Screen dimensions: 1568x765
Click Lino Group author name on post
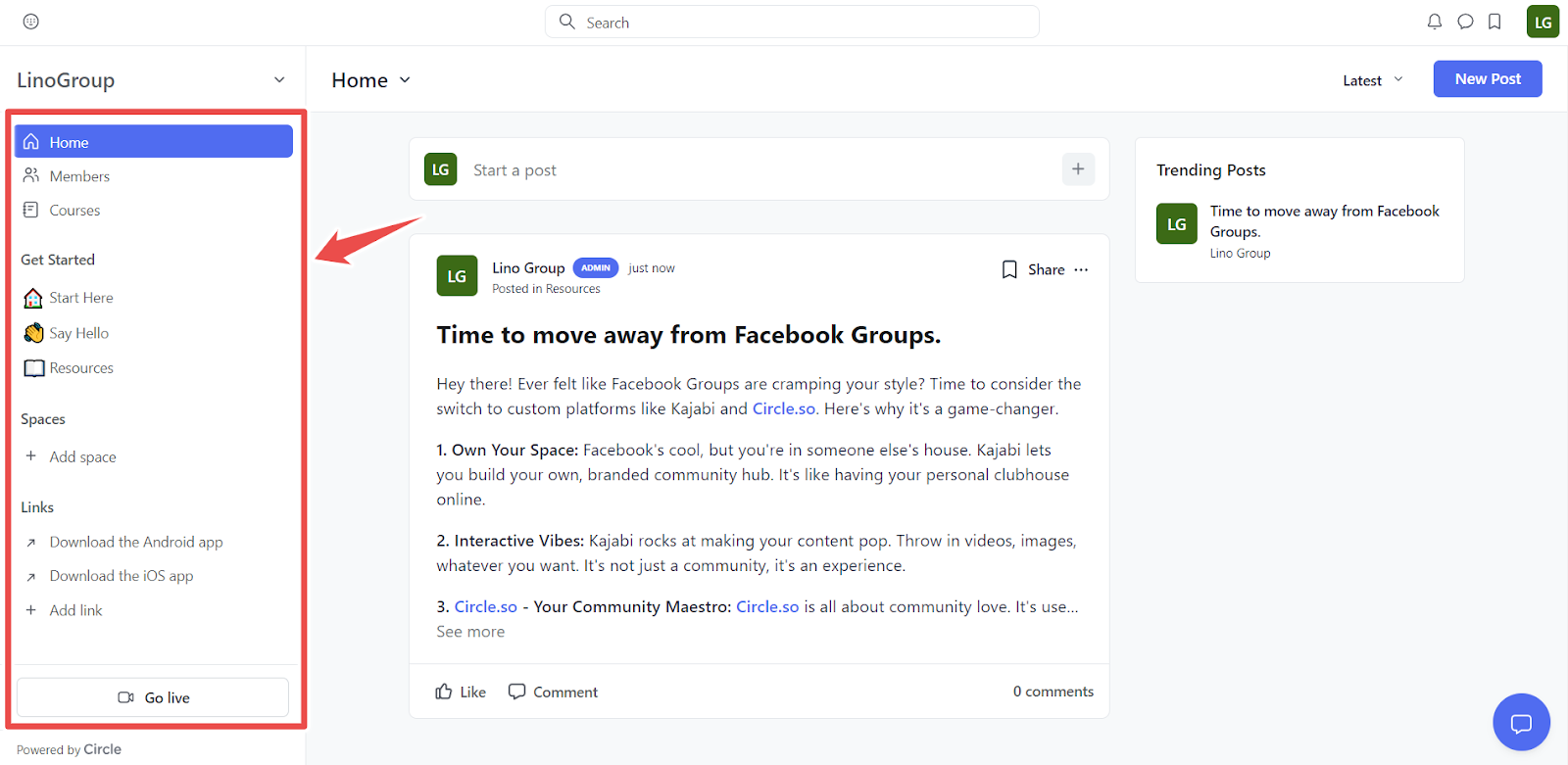pyautogui.click(x=528, y=267)
